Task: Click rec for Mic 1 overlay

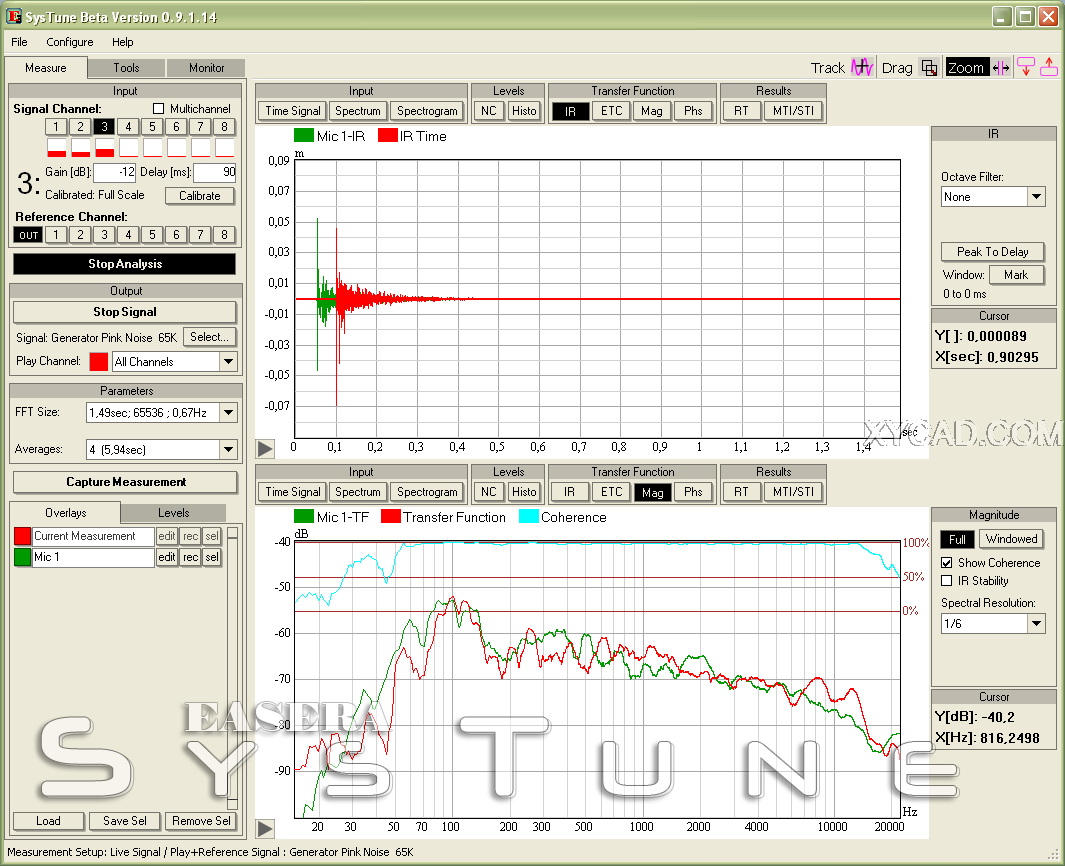Action: tap(190, 557)
